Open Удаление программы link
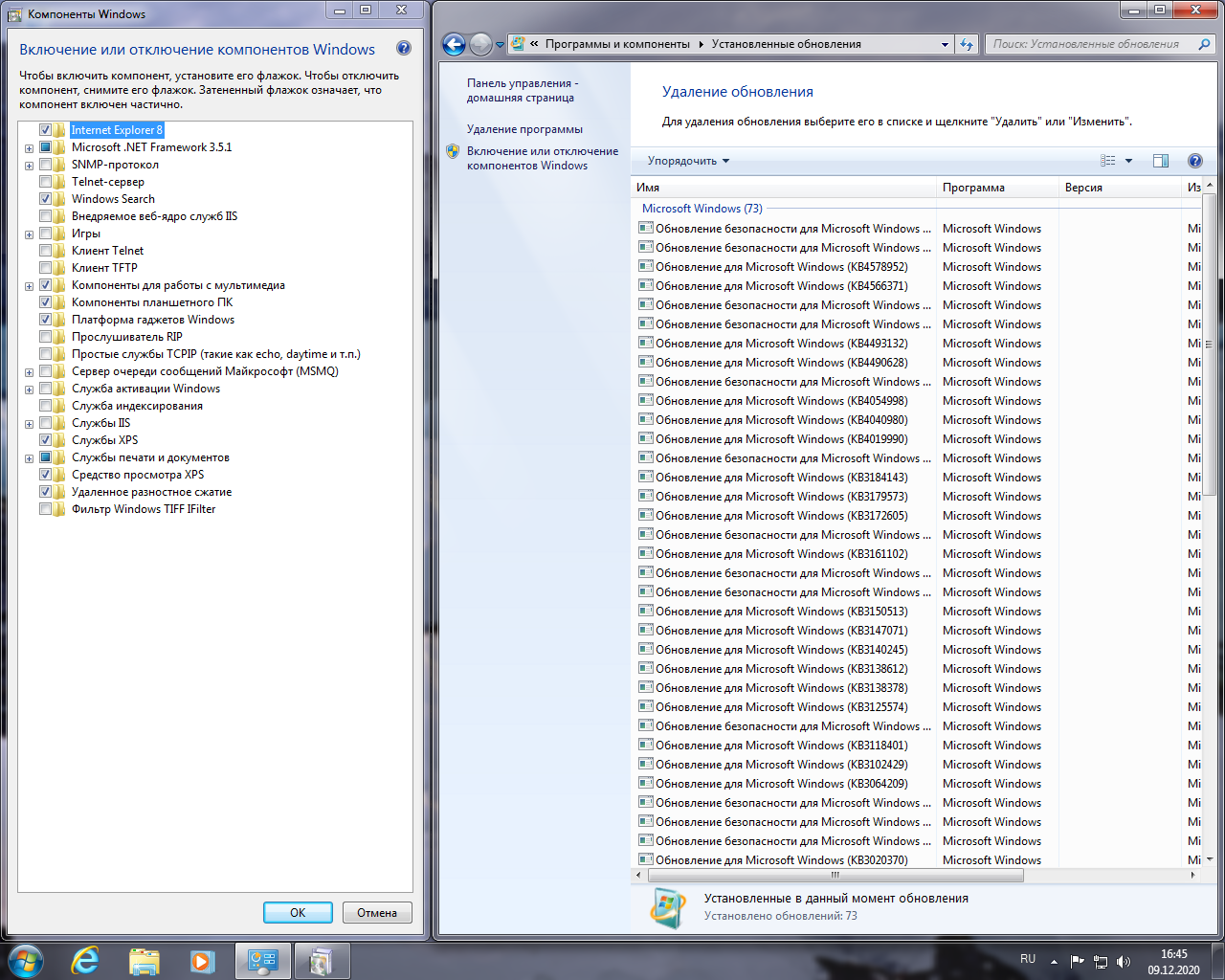This screenshot has height=980, width=1225. 524,129
